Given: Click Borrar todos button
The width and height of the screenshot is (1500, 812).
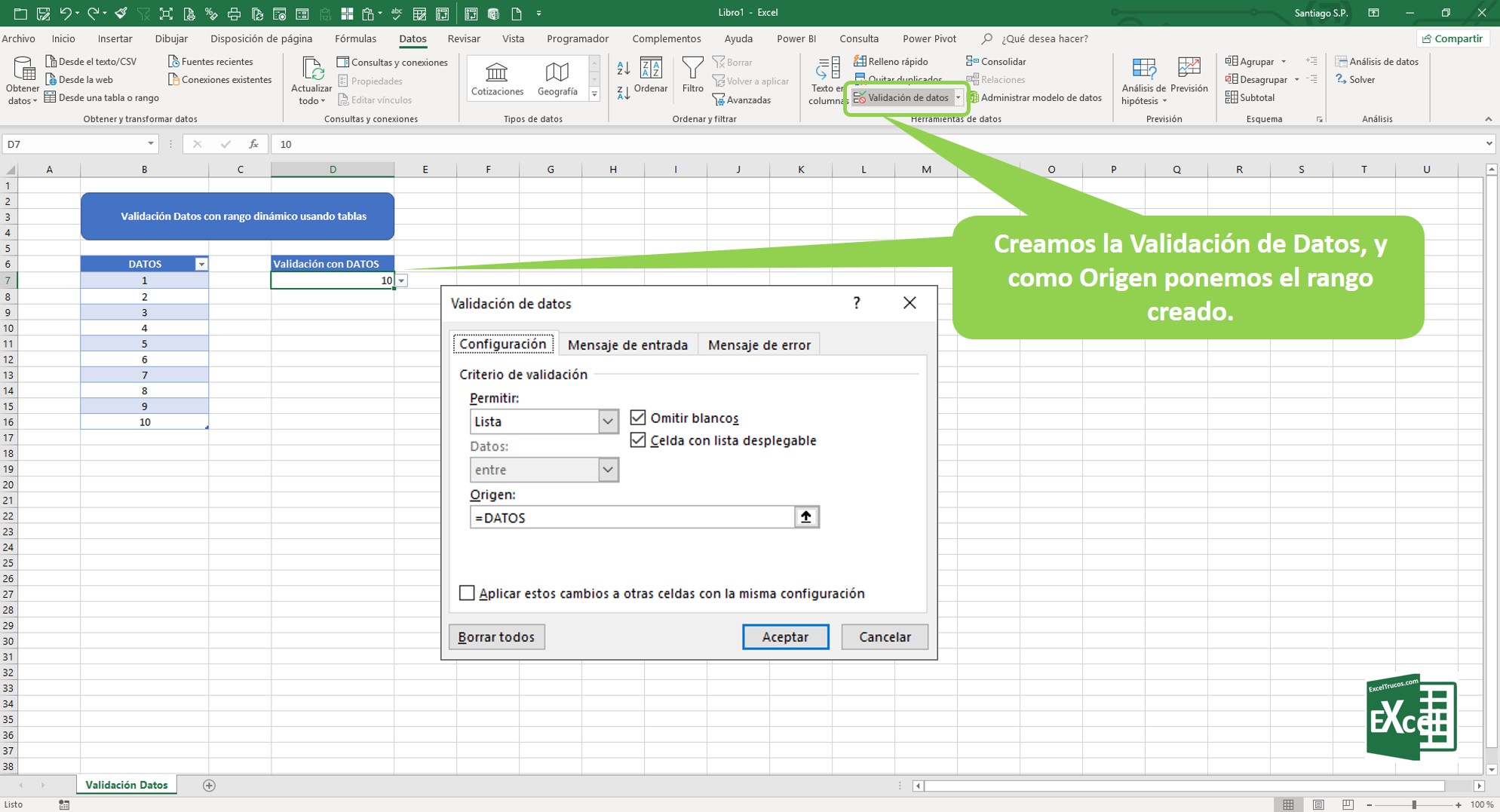Looking at the screenshot, I should (x=496, y=637).
